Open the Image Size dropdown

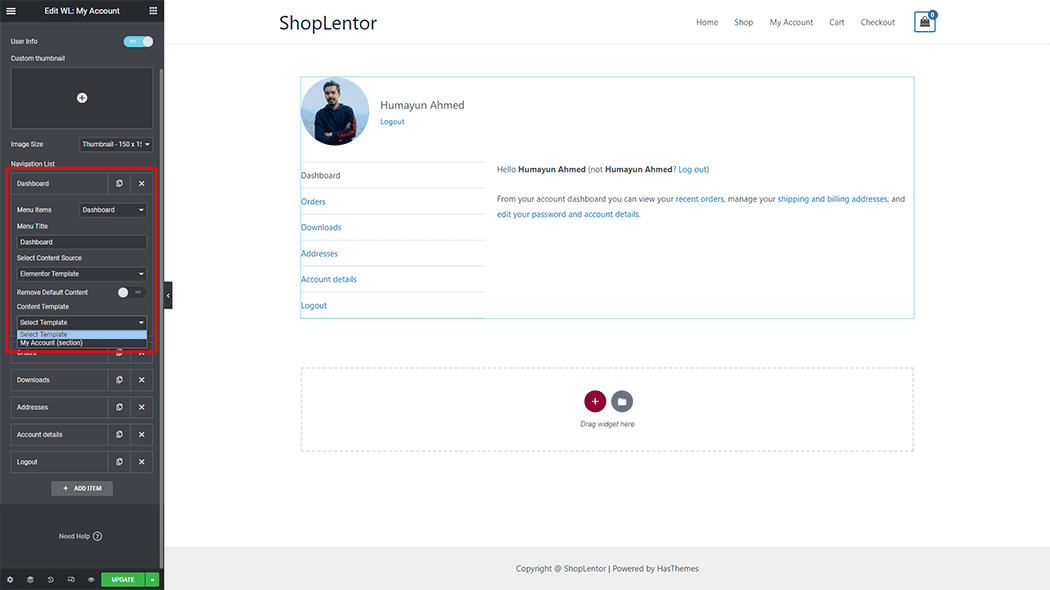(x=115, y=144)
